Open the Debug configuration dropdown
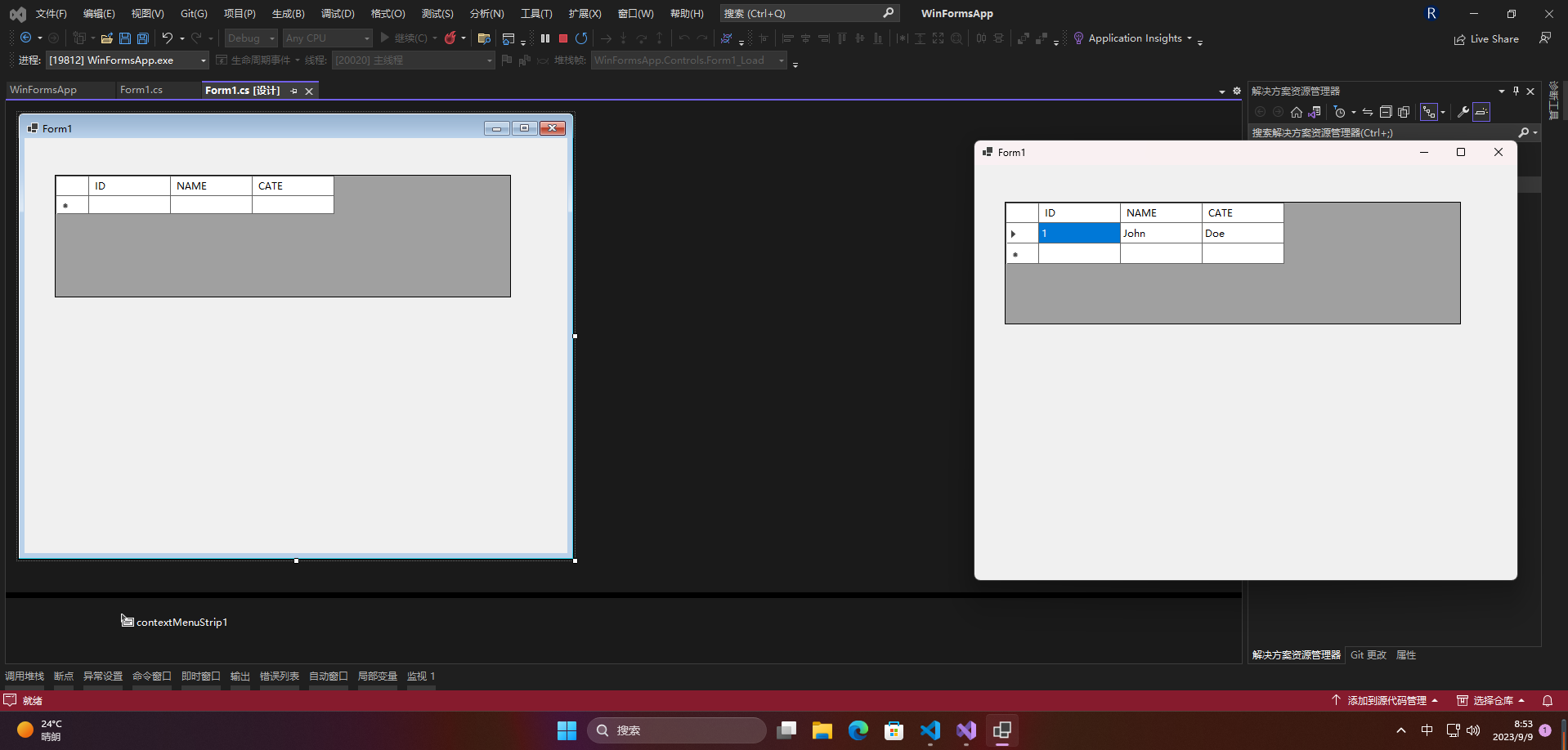 click(x=251, y=38)
